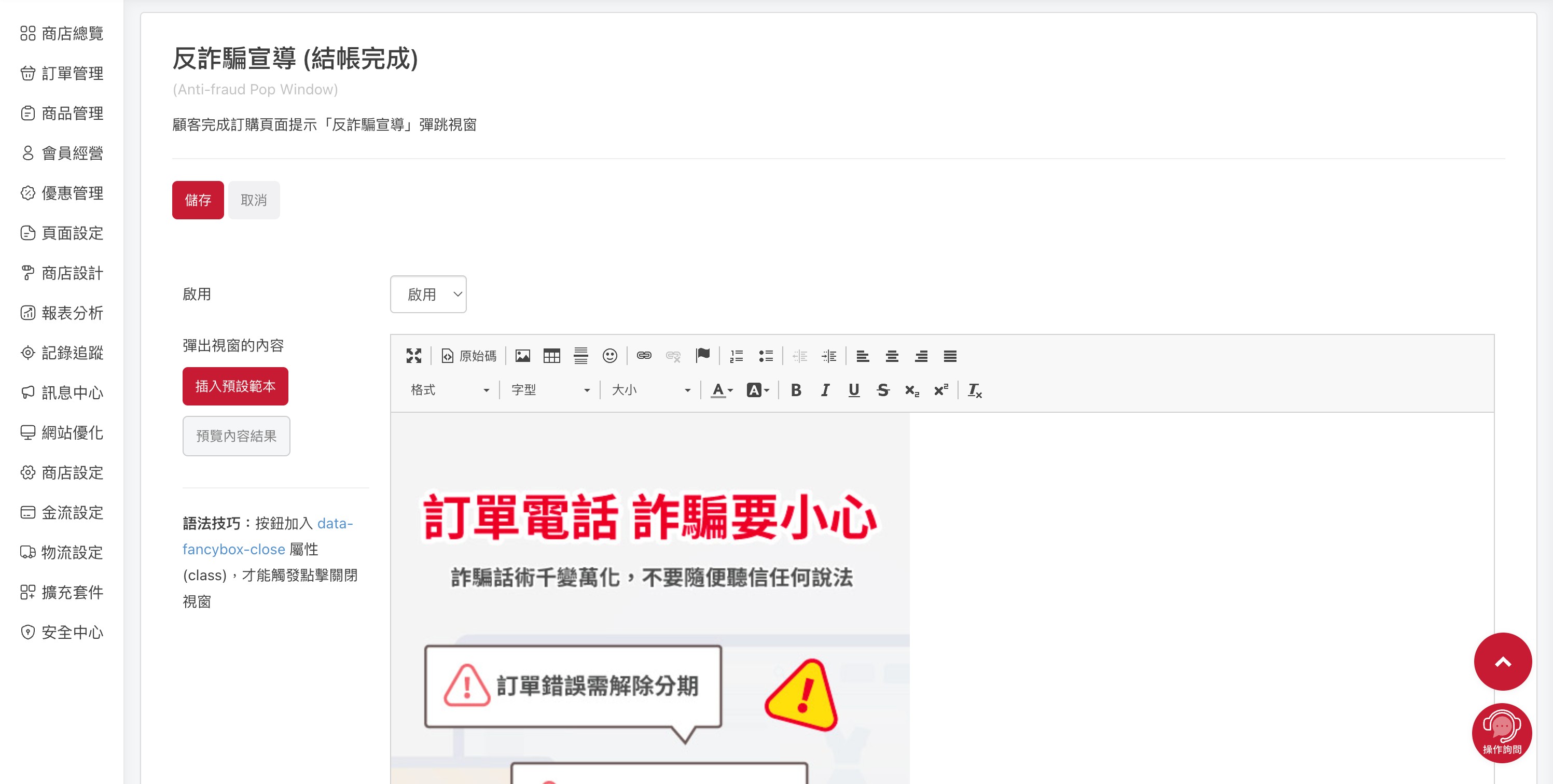Open 擴充套件 in sidebar
The height and width of the screenshot is (784, 1553).
coord(62,592)
